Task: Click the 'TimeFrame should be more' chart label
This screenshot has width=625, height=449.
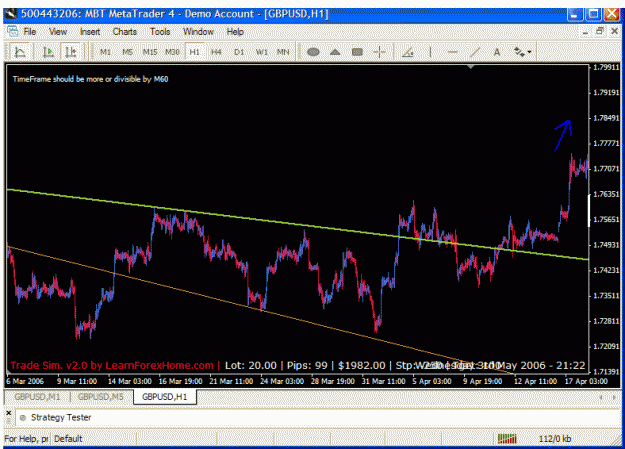Action: click(x=90, y=79)
